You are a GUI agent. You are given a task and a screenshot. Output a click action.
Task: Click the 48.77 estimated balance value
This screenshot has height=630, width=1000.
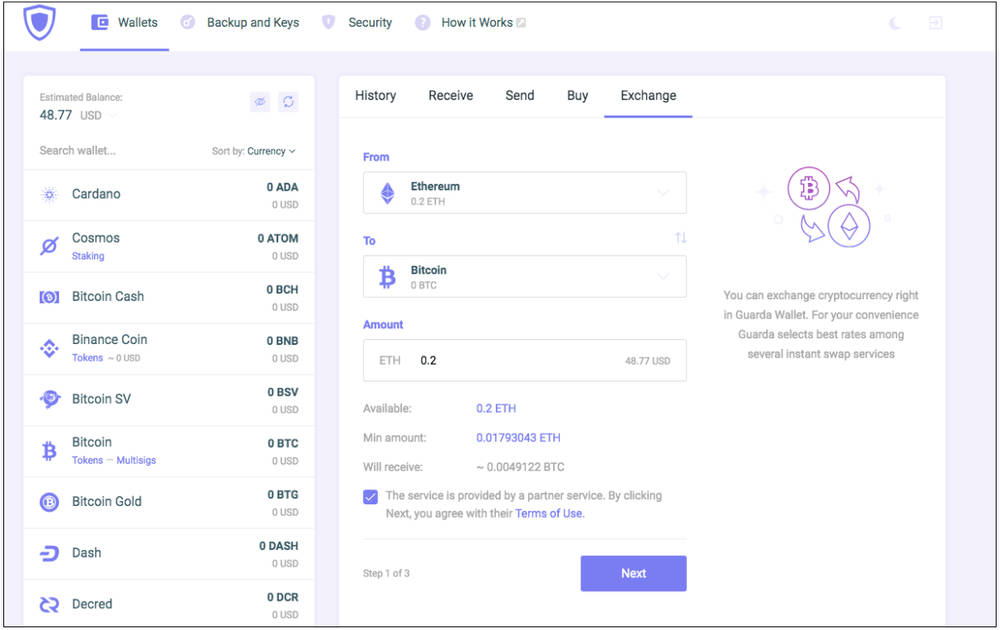click(55, 115)
